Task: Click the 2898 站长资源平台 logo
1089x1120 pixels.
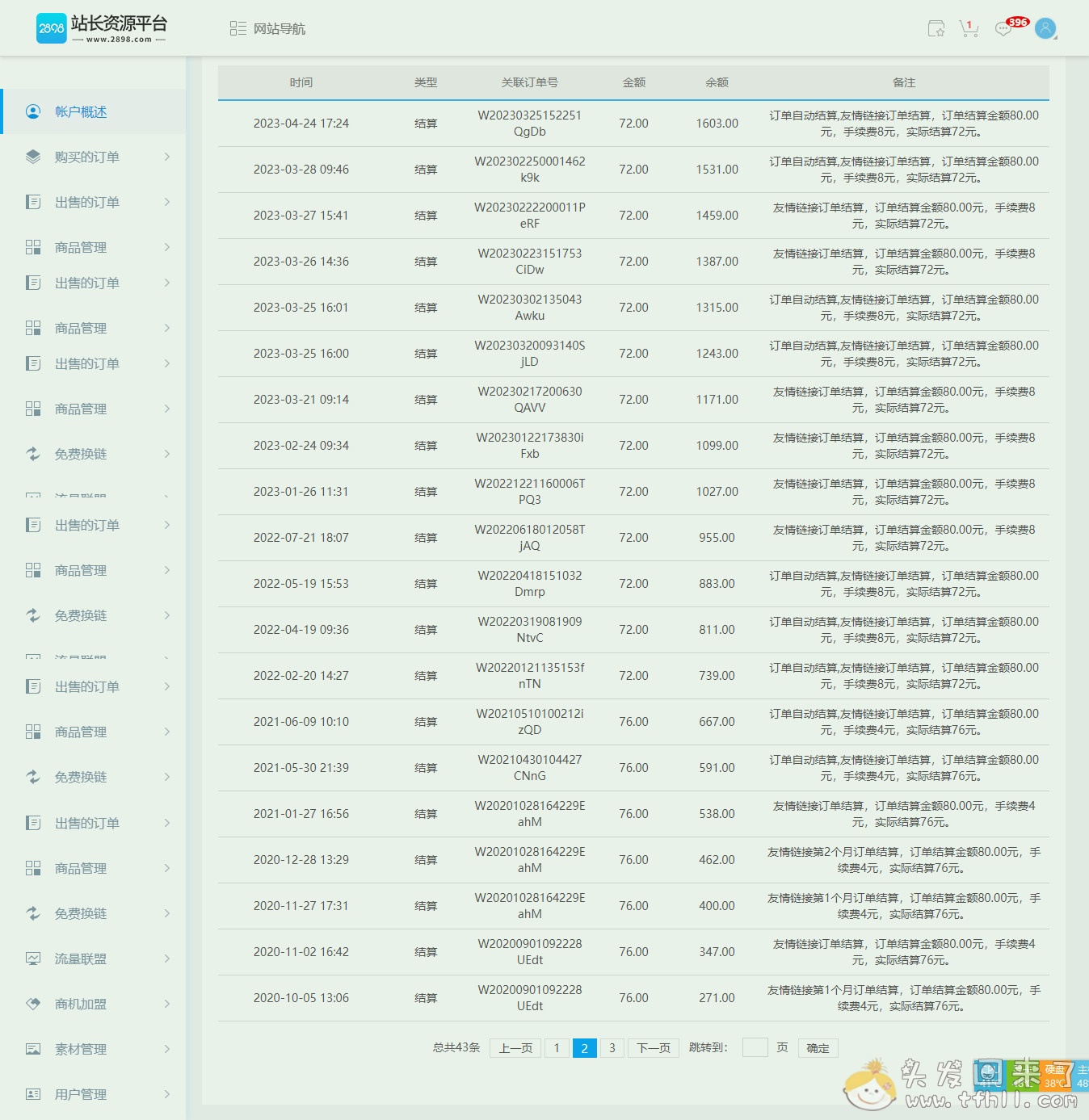Action: pyautogui.click(x=102, y=28)
